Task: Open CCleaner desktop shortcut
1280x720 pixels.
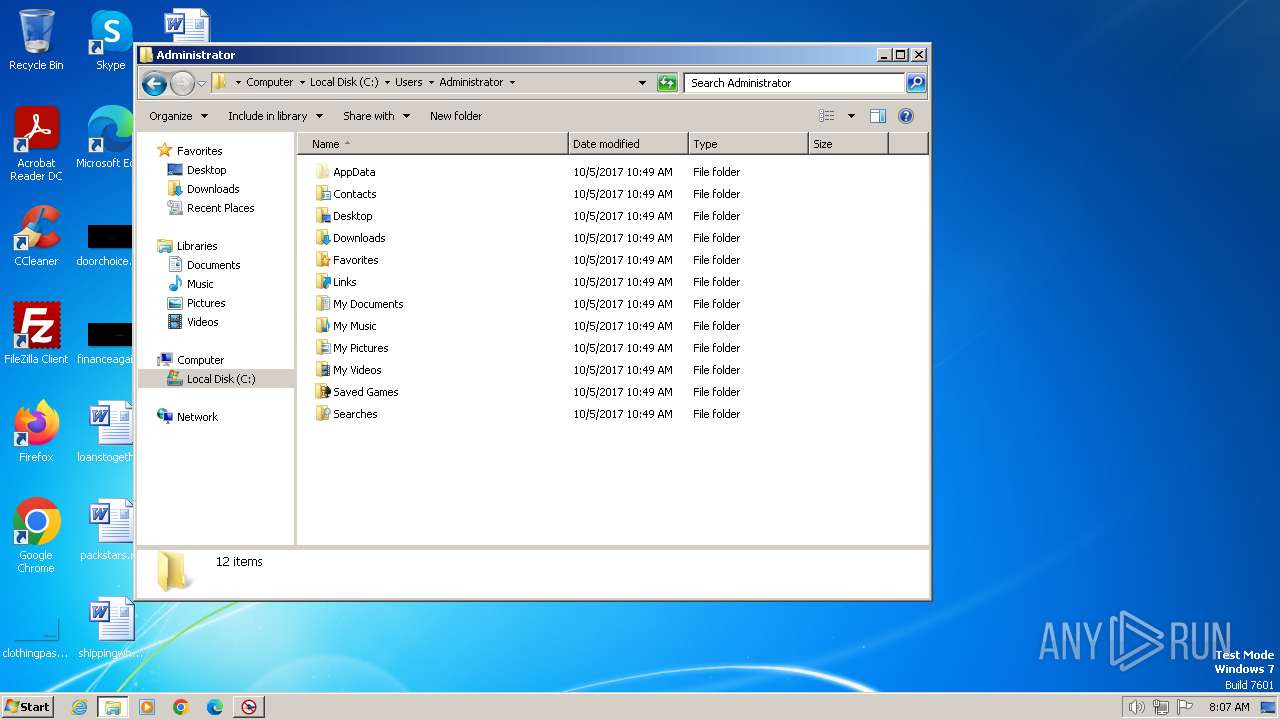Action: 36,236
